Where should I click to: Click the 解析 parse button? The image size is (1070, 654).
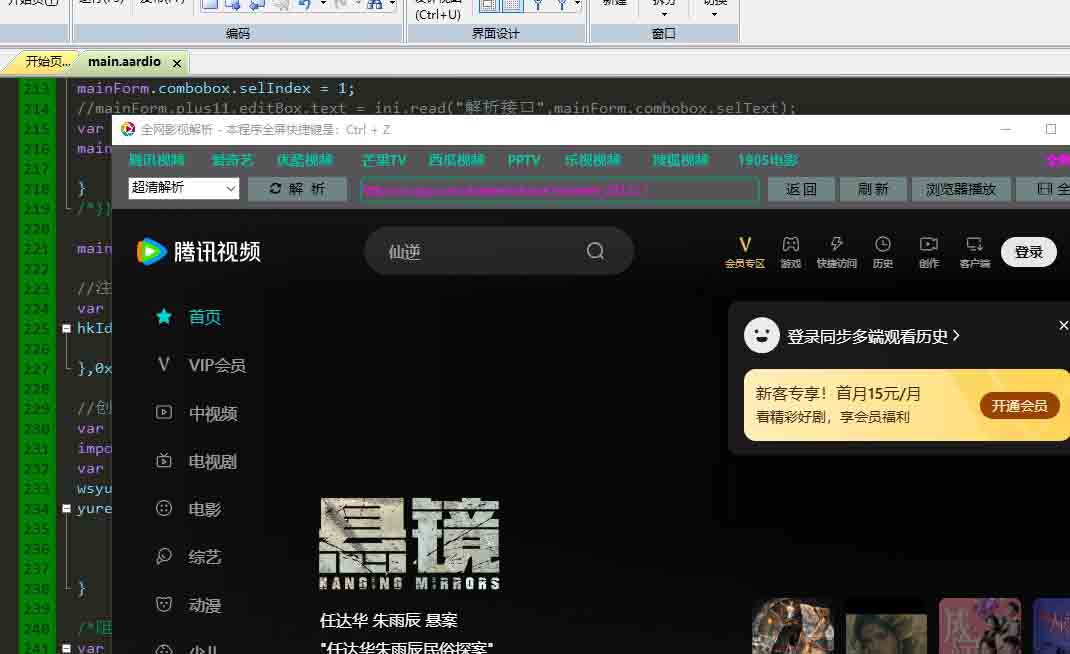point(297,189)
